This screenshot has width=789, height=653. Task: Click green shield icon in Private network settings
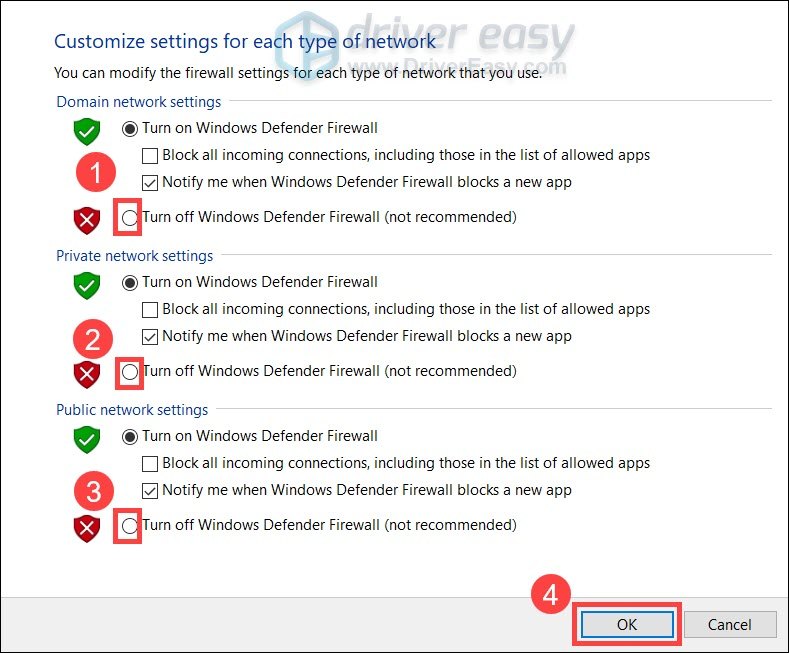coord(87,286)
